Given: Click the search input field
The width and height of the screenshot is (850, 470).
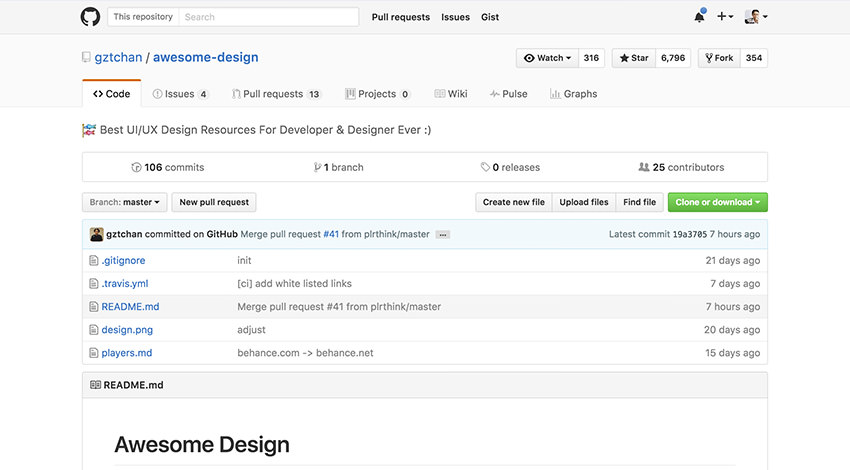Looking at the screenshot, I should tap(269, 17).
